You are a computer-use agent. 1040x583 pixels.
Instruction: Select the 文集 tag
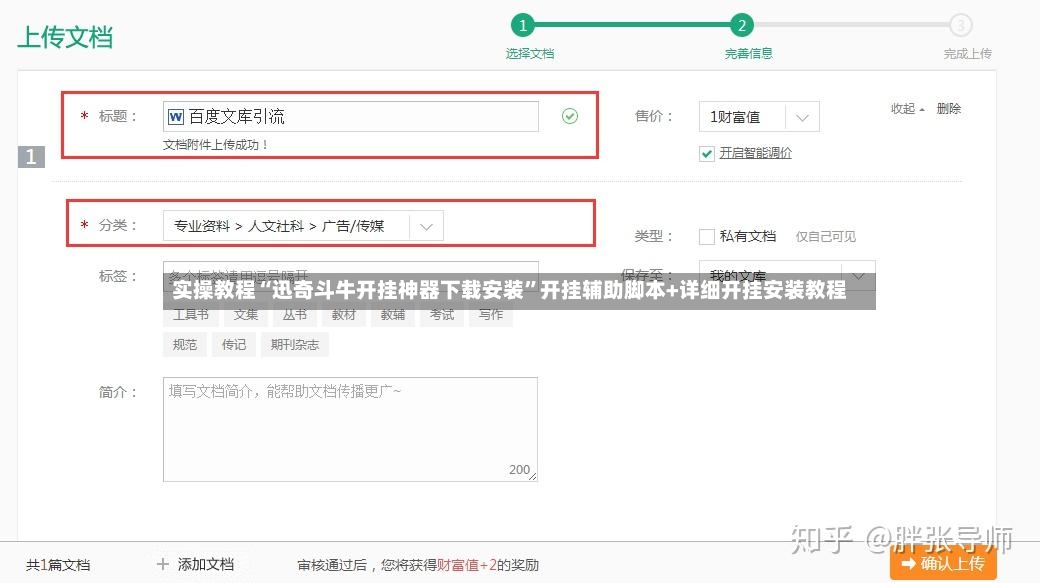[x=245, y=314]
